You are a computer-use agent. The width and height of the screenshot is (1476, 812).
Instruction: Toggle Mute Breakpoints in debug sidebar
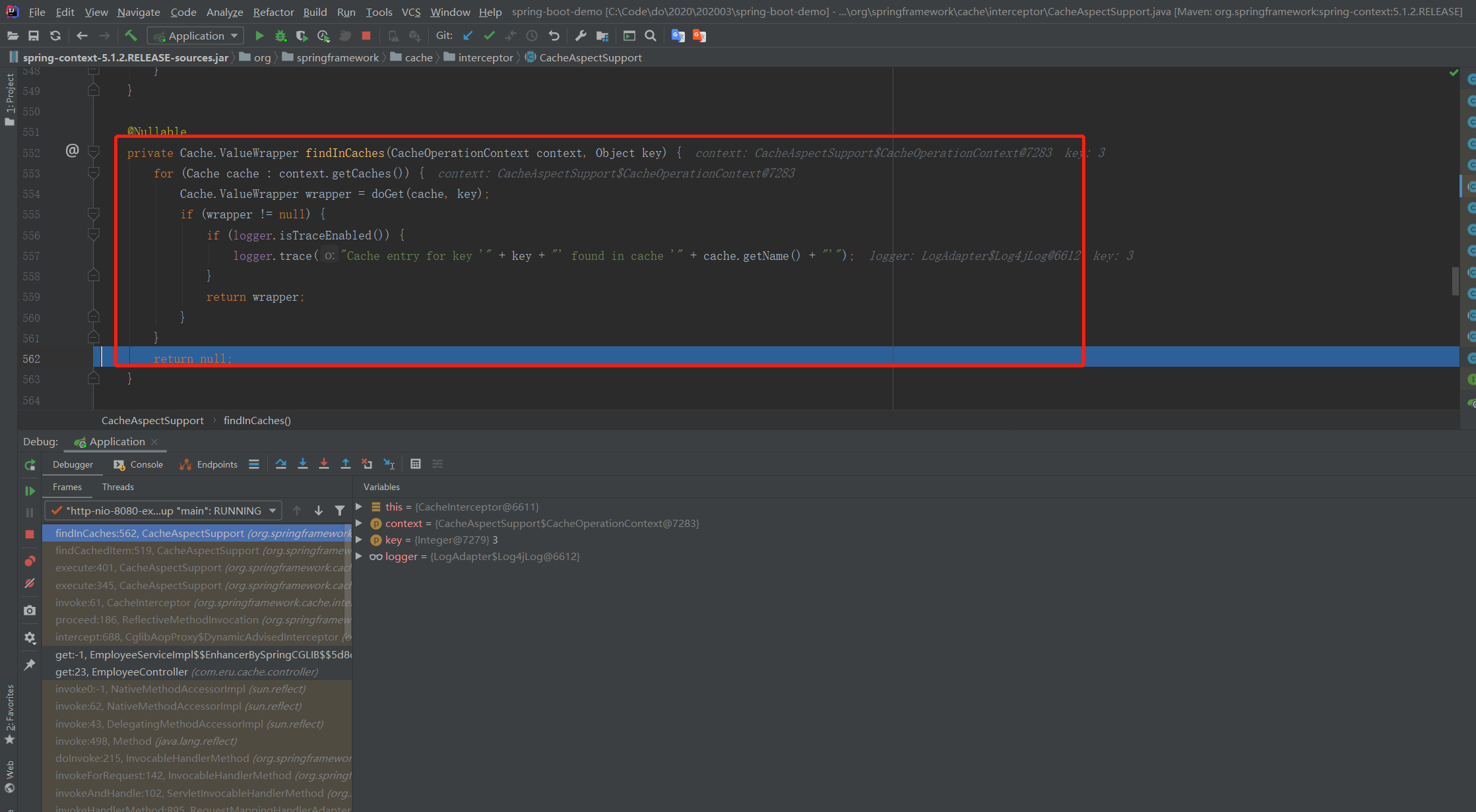30,584
